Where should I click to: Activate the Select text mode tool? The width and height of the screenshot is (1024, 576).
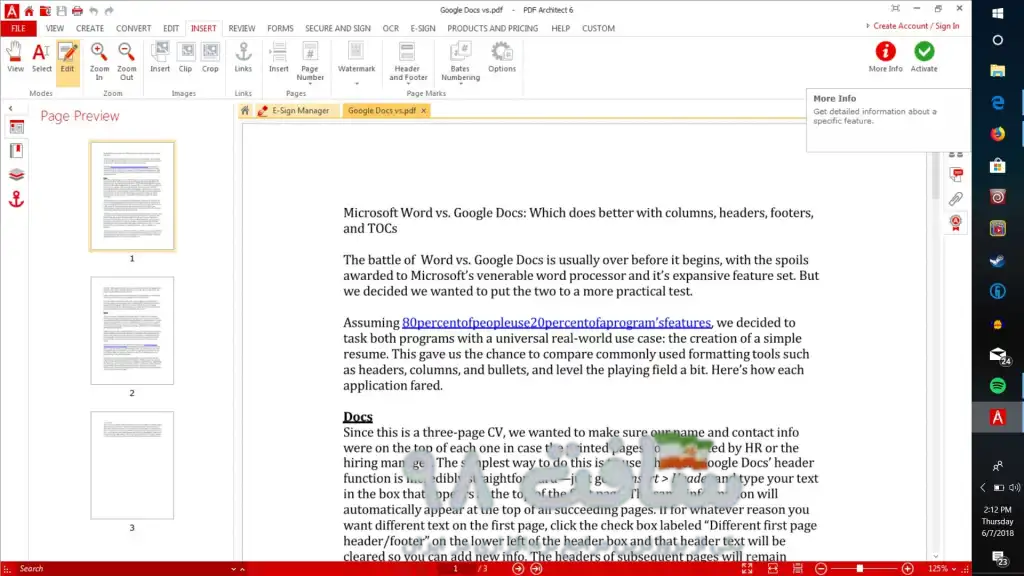tap(41, 57)
